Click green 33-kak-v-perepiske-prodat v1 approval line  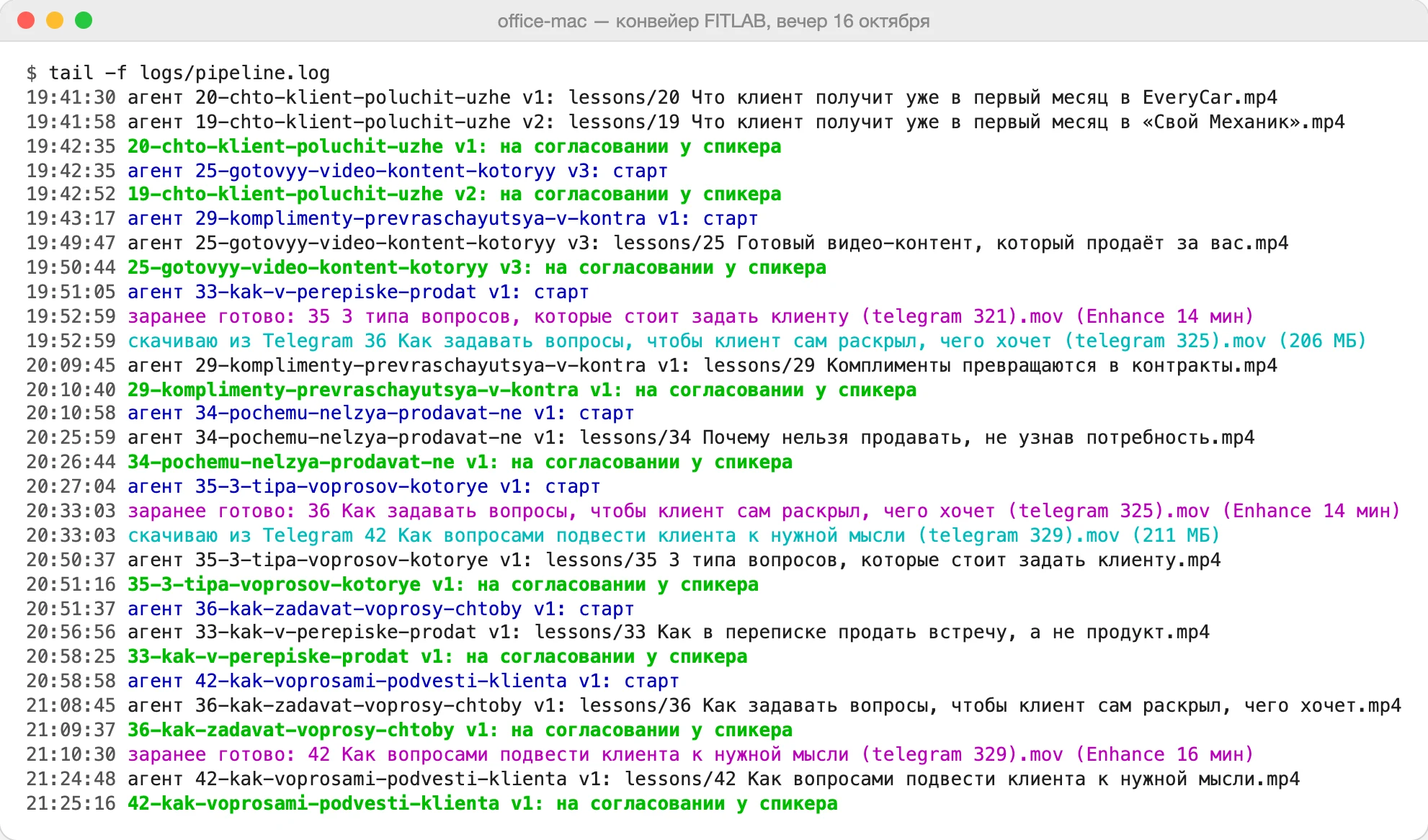pos(388,656)
